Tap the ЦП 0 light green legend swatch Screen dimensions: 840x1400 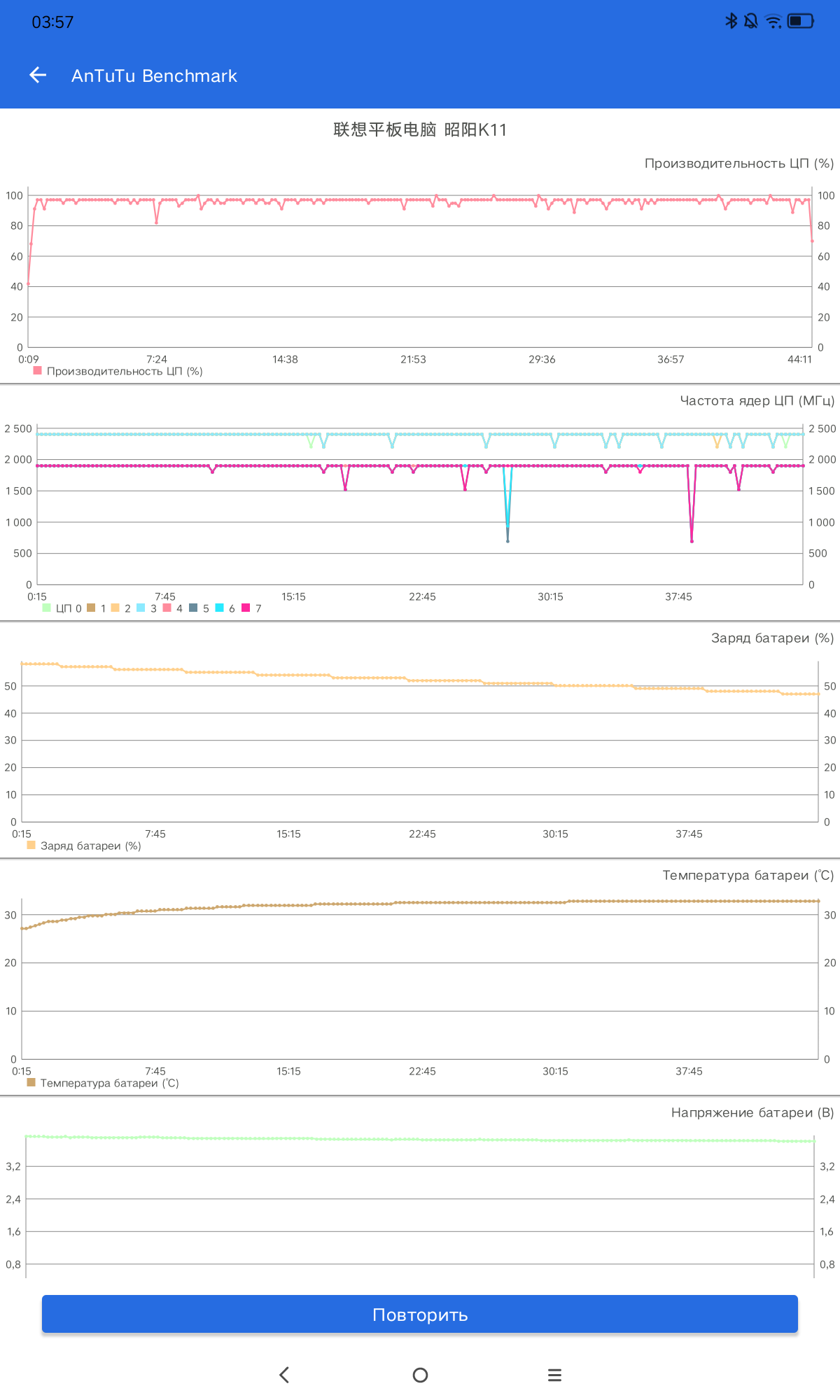tap(47, 608)
